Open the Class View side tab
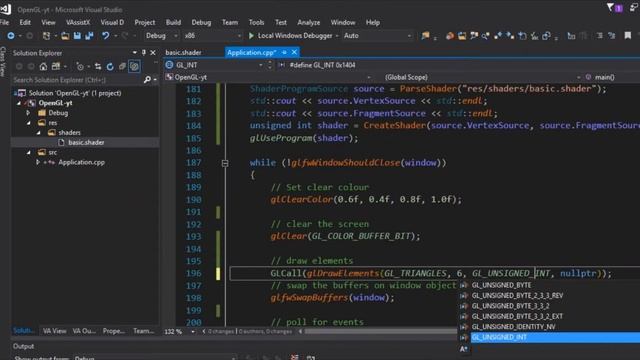Viewport: 640px width, 360px height. tap(3, 61)
